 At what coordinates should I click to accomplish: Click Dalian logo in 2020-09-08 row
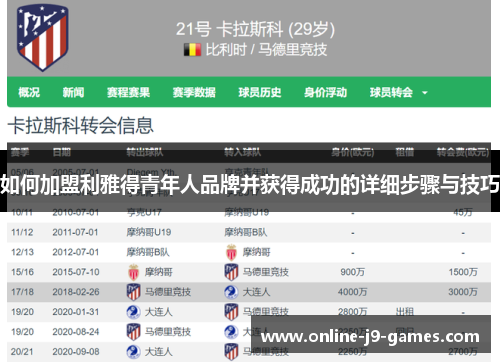click(x=134, y=352)
